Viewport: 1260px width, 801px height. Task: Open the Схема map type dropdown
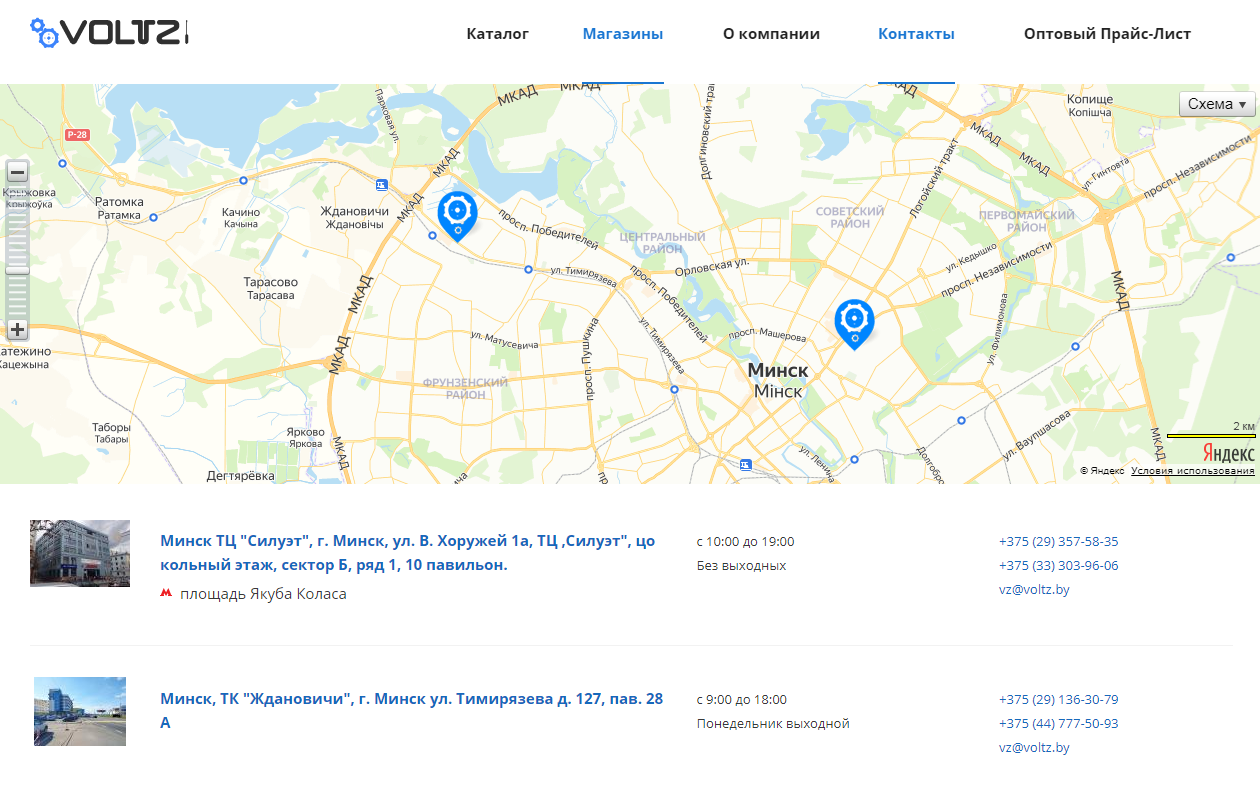click(1217, 104)
